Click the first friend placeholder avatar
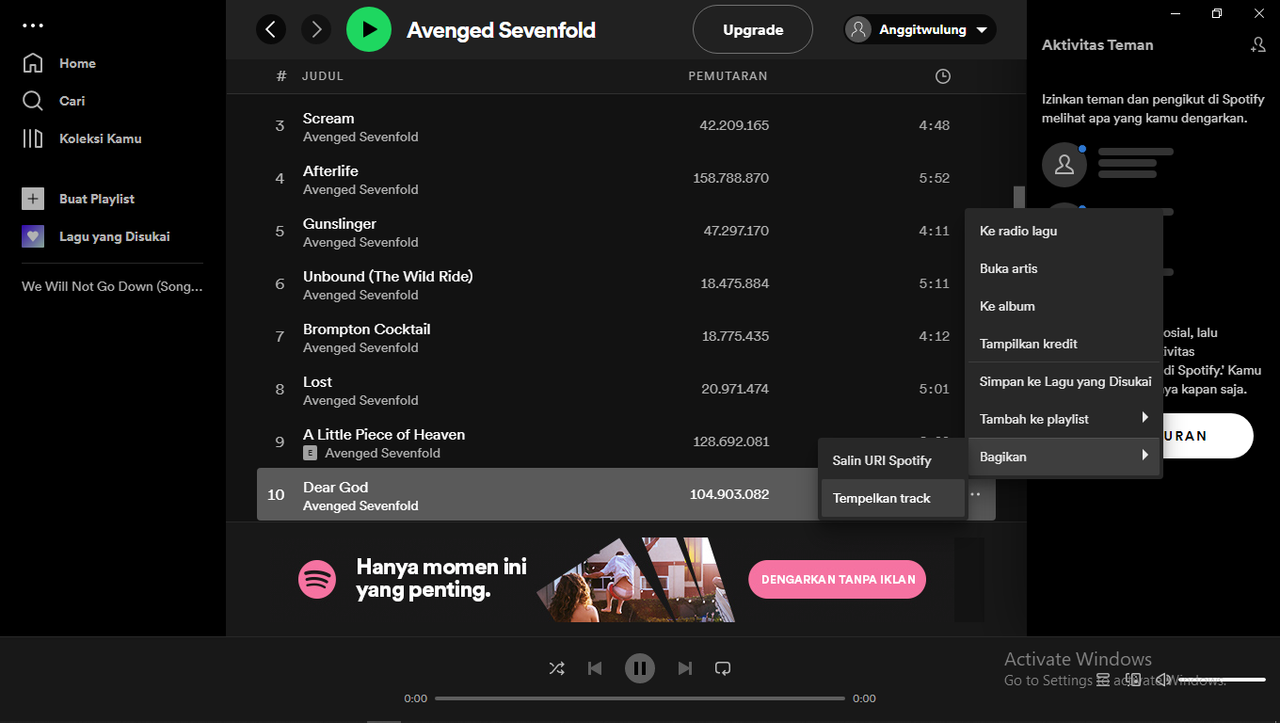 pyautogui.click(x=1064, y=164)
